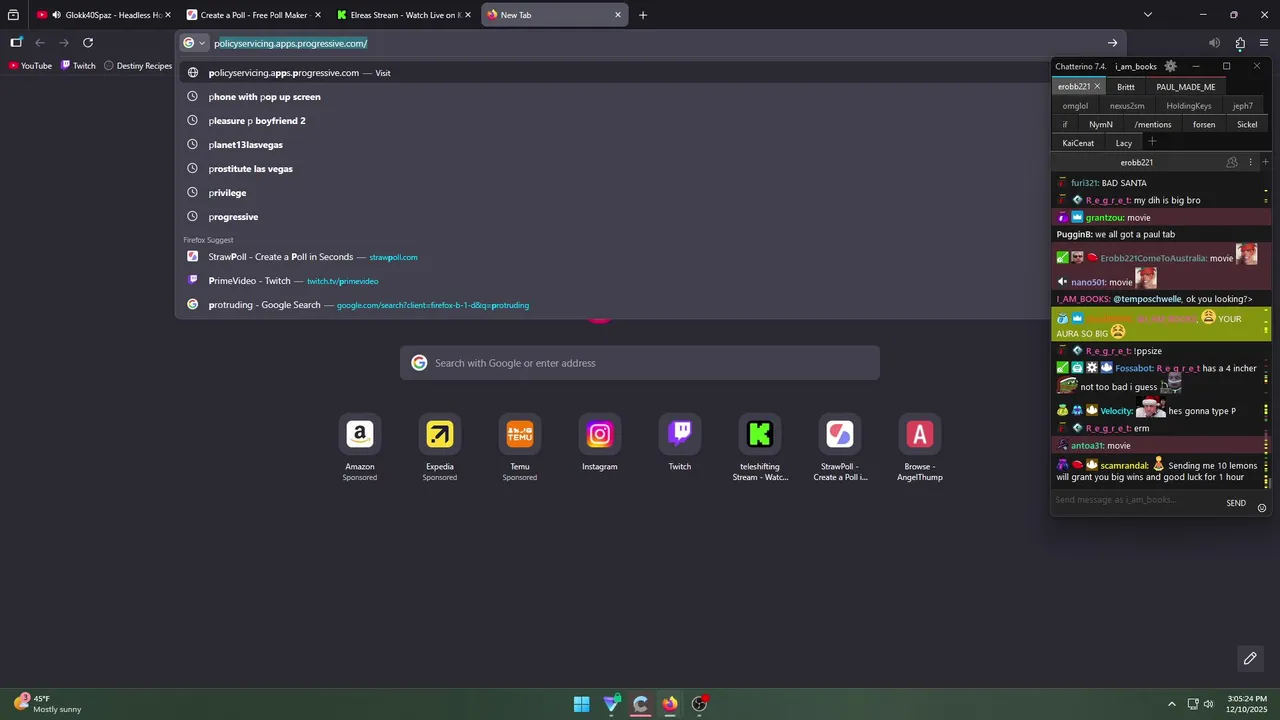Click the URL bar address text
The width and height of the screenshot is (1280, 720).
[291, 43]
